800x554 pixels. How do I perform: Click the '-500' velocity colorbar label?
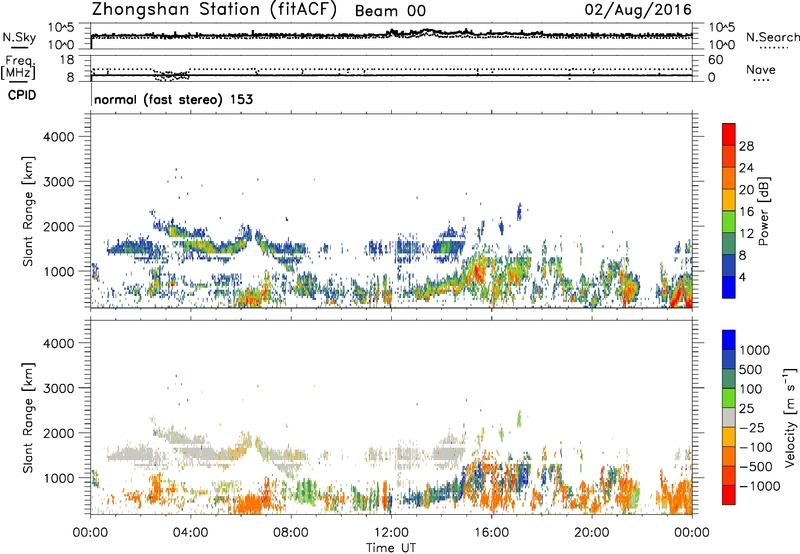click(x=755, y=467)
